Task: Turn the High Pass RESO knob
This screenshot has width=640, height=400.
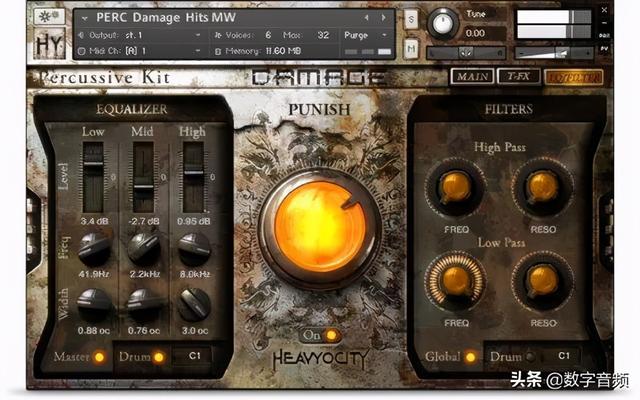Action: (542, 189)
